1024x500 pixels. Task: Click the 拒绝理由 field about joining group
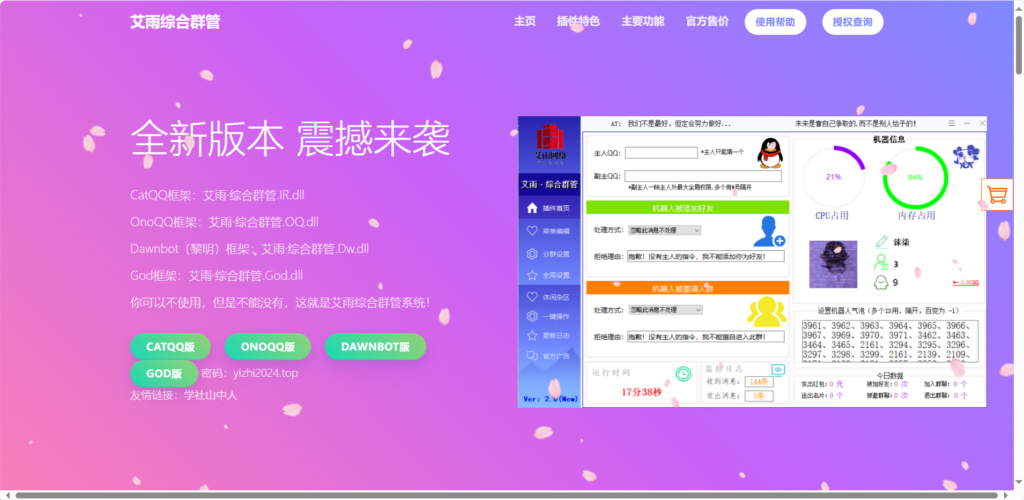tap(705, 337)
